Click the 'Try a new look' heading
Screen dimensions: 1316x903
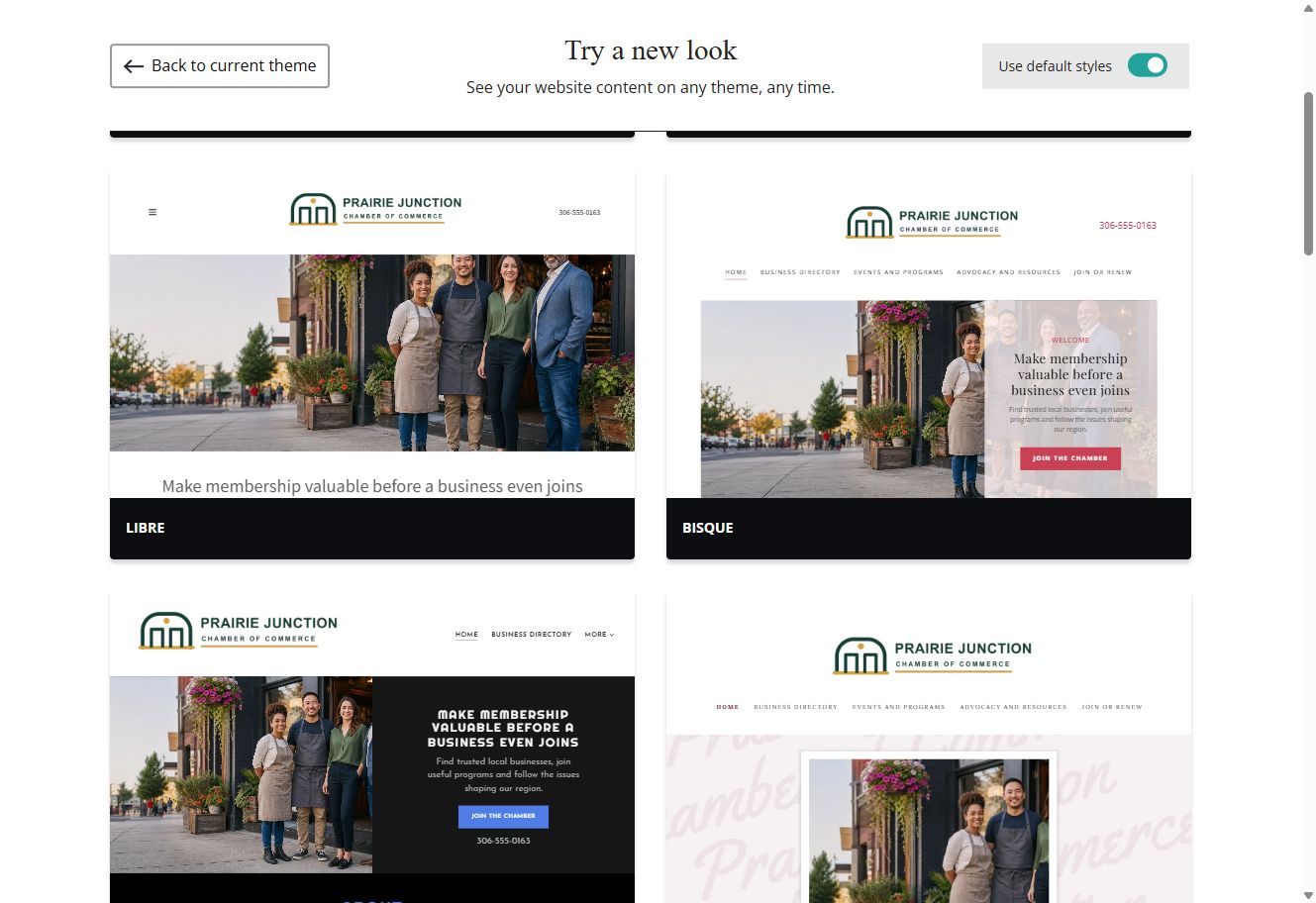(651, 51)
